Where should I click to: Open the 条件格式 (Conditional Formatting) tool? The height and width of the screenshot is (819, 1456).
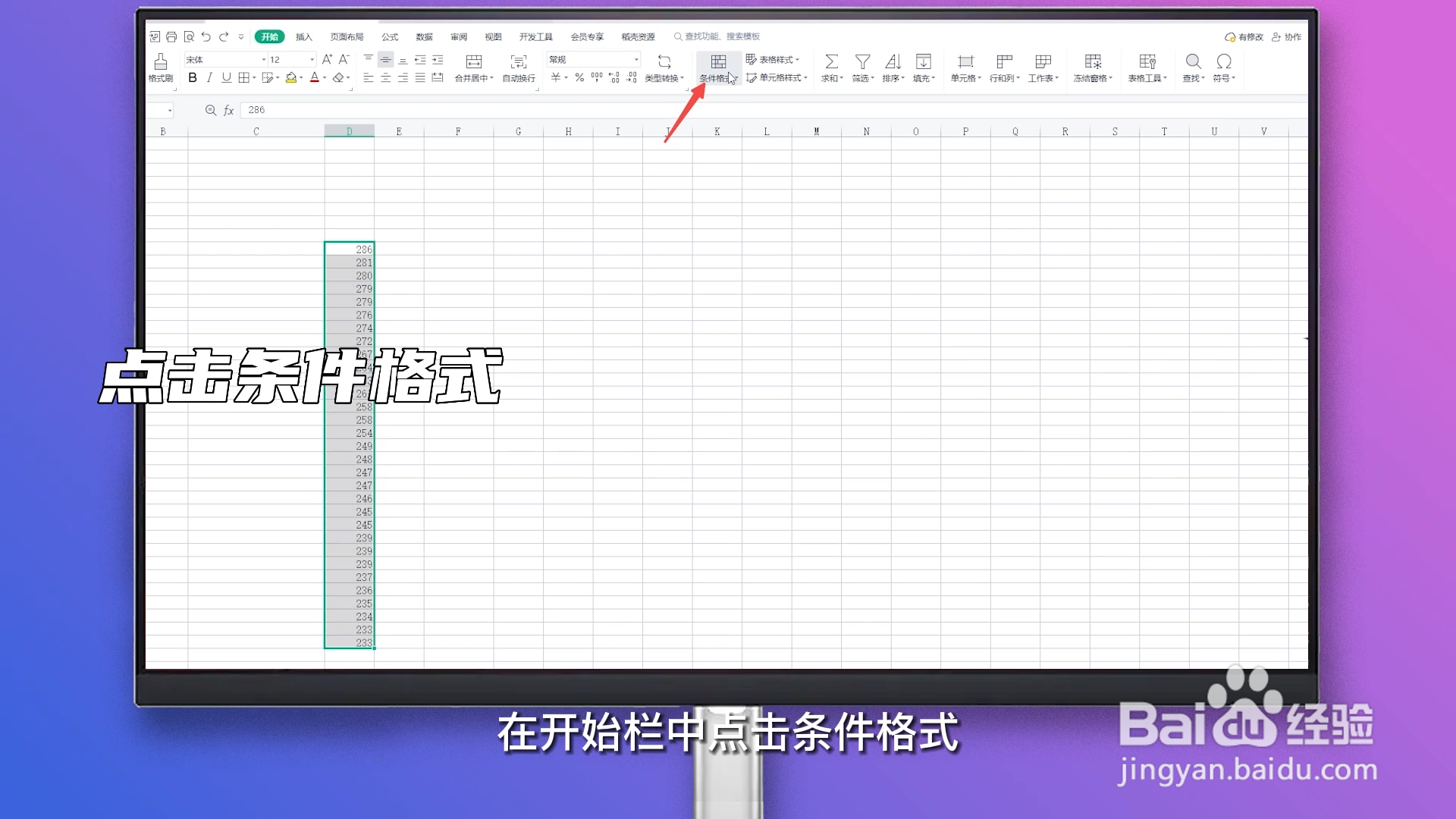(x=717, y=68)
